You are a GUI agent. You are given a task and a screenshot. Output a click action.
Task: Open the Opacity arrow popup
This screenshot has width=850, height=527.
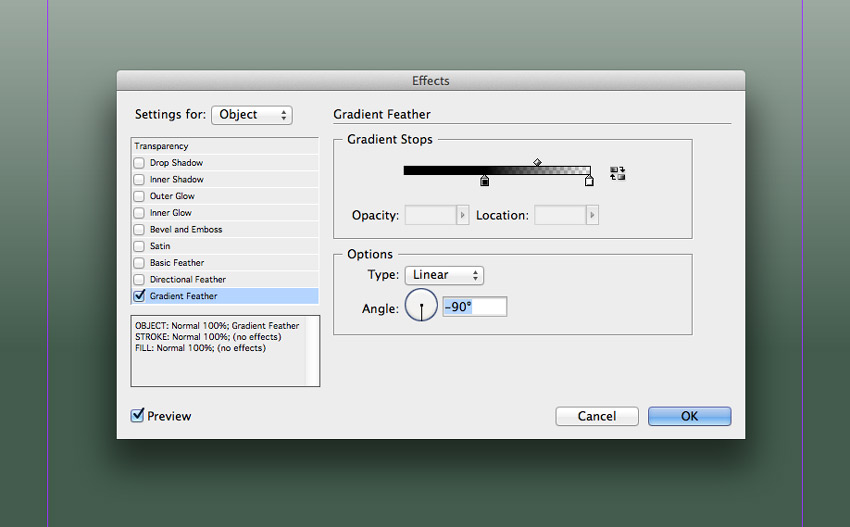coord(462,215)
